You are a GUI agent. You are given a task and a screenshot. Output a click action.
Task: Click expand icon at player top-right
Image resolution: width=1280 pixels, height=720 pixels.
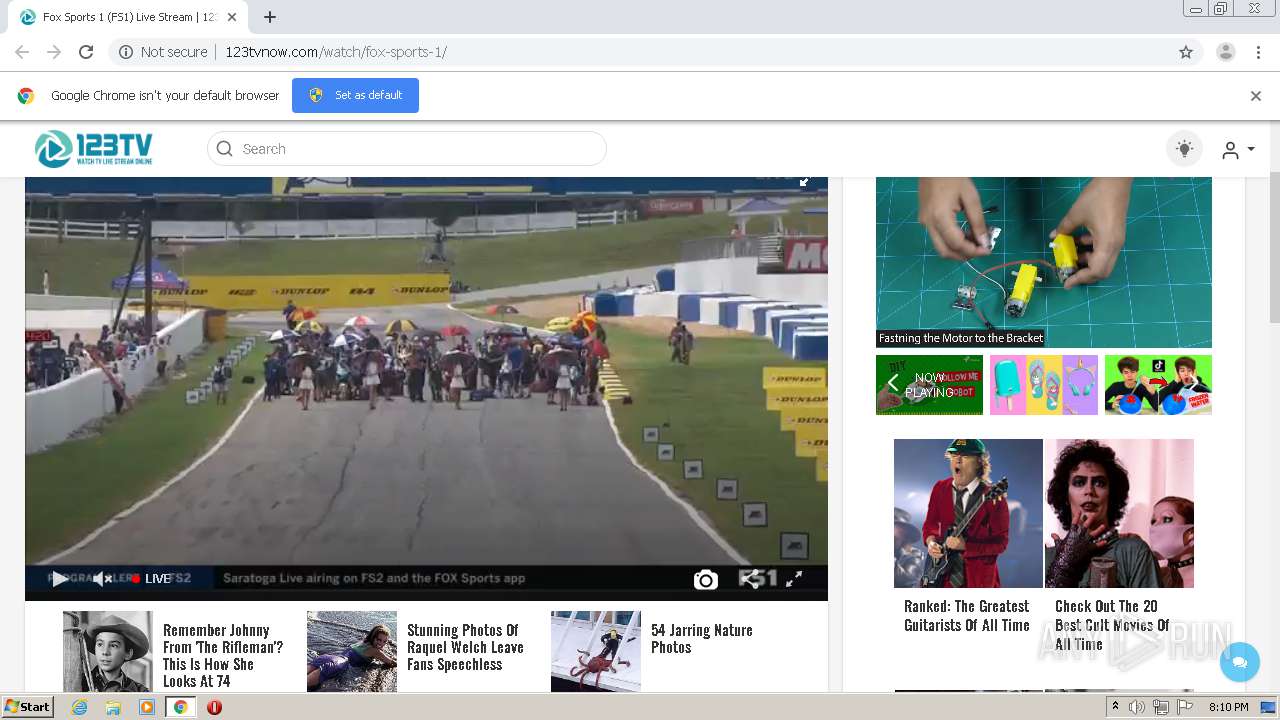click(805, 182)
